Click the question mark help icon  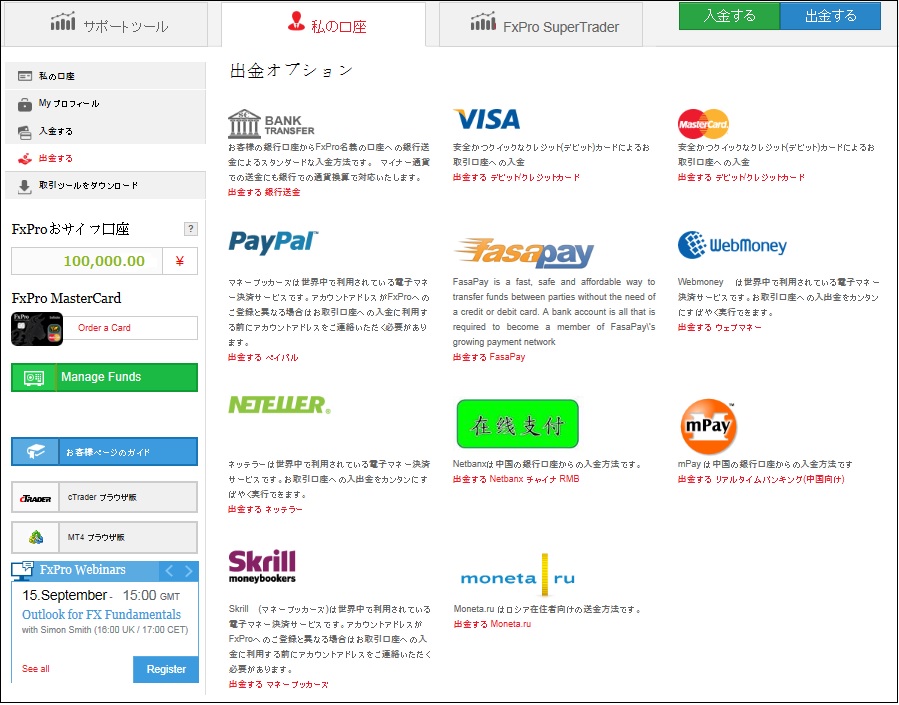[191, 229]
